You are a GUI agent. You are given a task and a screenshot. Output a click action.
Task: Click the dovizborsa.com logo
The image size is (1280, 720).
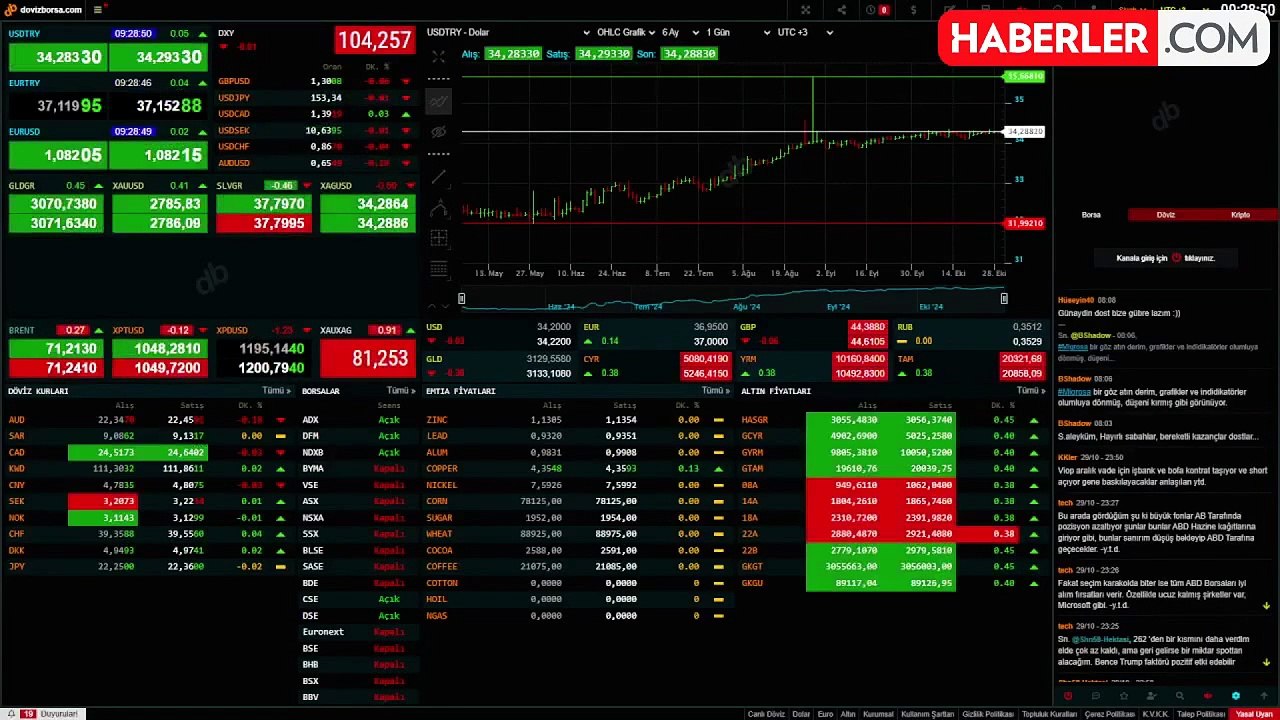point(44,10)
